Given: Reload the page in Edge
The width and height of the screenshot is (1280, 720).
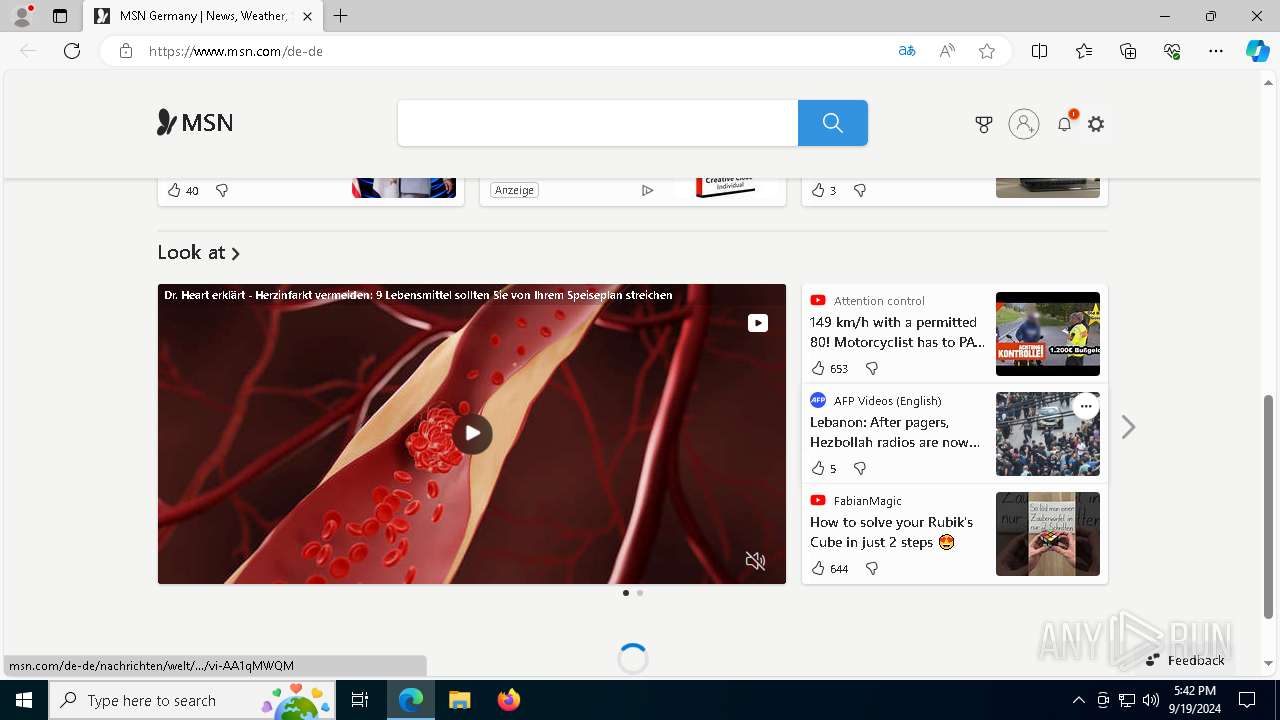Looking at the screenshot, I should pos(72,51).
